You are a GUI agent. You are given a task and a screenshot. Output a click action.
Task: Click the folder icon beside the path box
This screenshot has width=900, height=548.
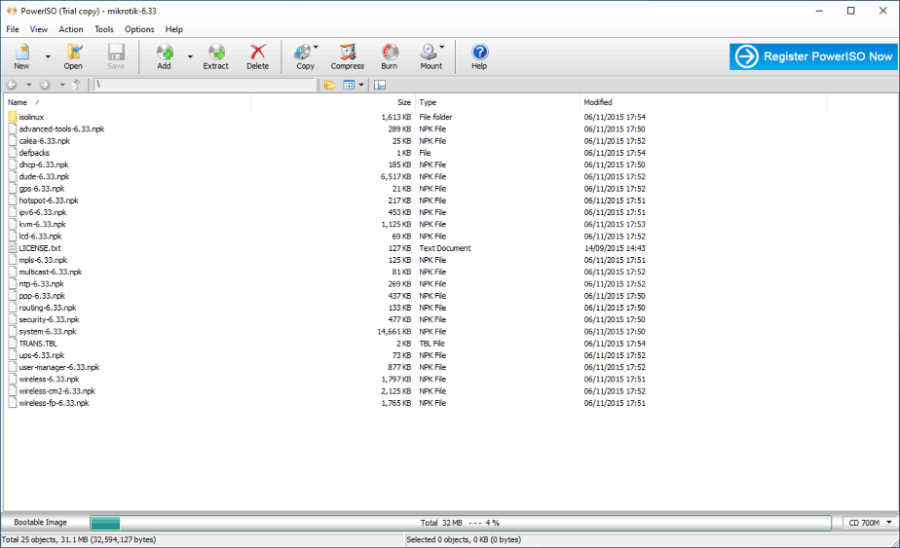point(329,85)
